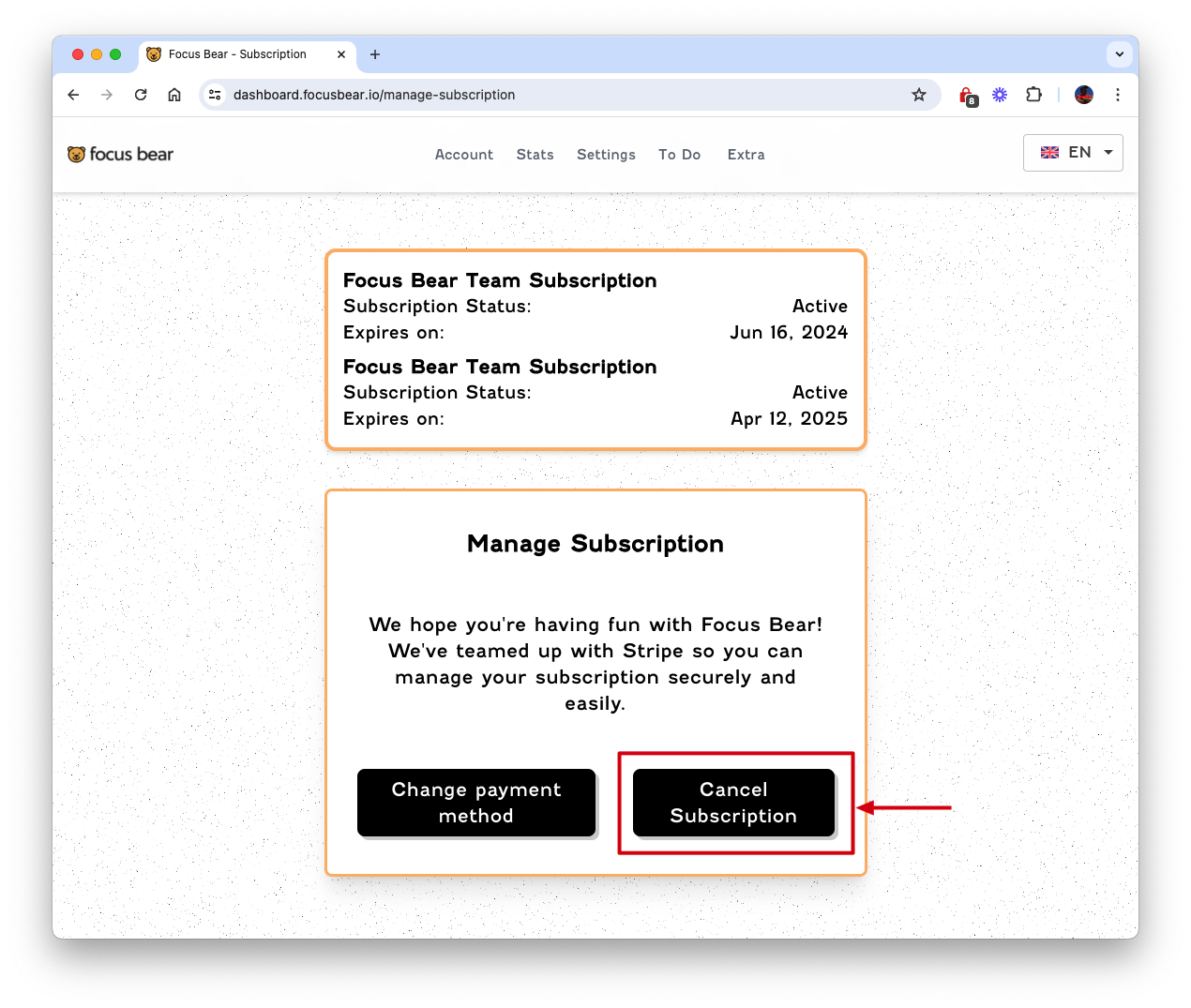The height and width of the screenshot is (1008, 1191).
Task: Open the red lock extension with badge
Action: [967, 95]
